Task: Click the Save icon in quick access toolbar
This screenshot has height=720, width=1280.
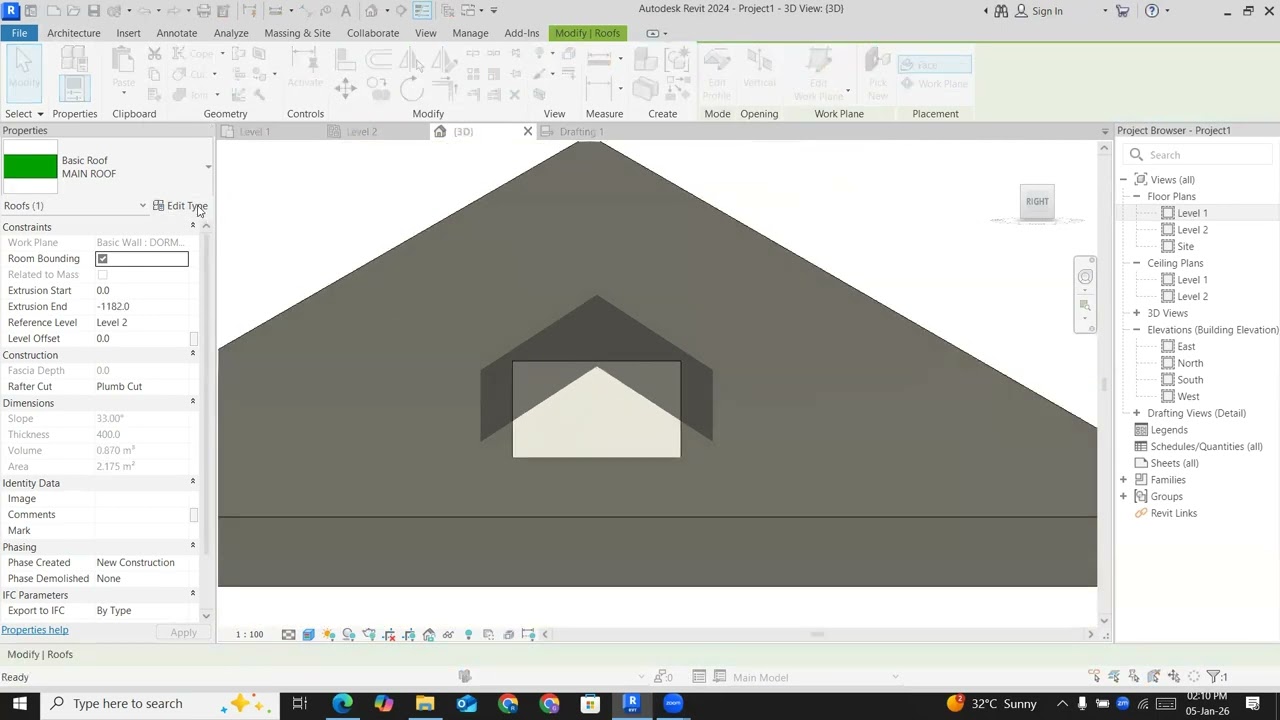Action: tap(93, 11)
